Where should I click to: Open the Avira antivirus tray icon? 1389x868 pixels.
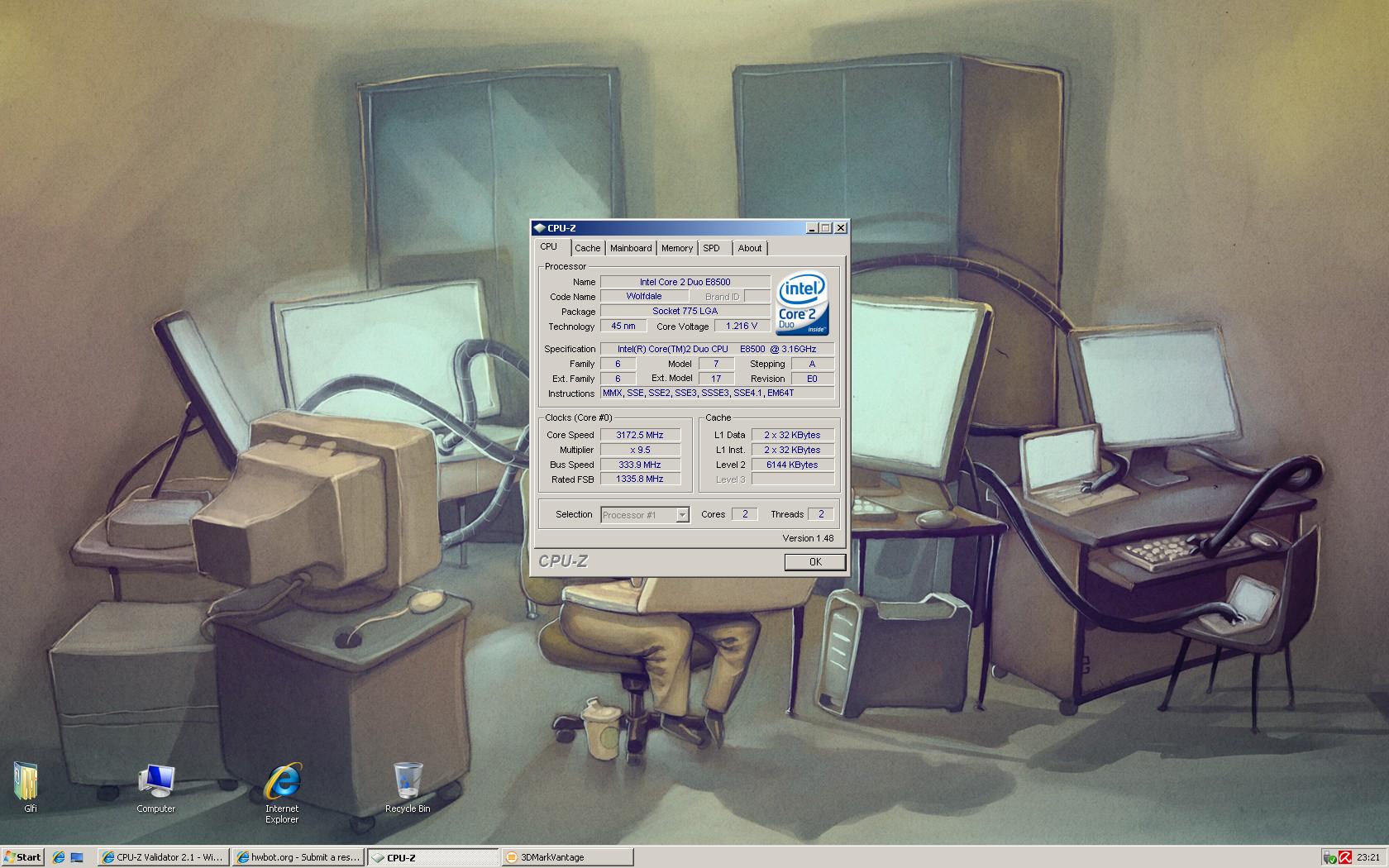click(x=1345, y=857)
